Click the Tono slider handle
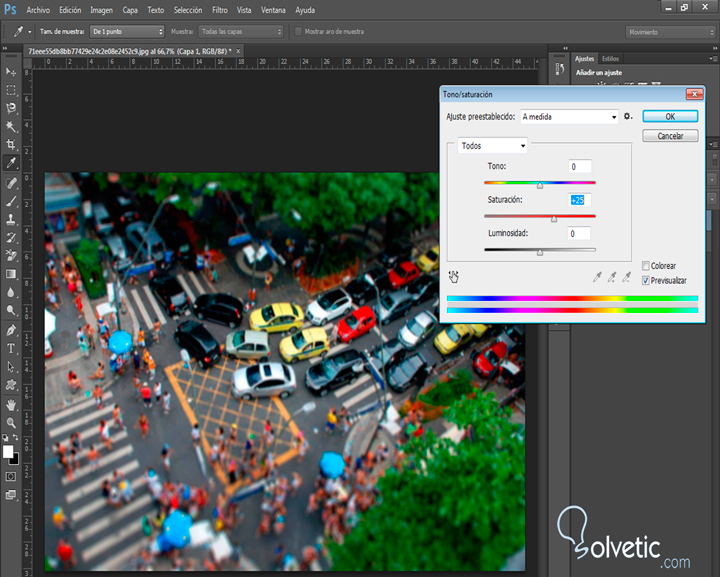This screenshot has height=577, width=720. point(540,185)
